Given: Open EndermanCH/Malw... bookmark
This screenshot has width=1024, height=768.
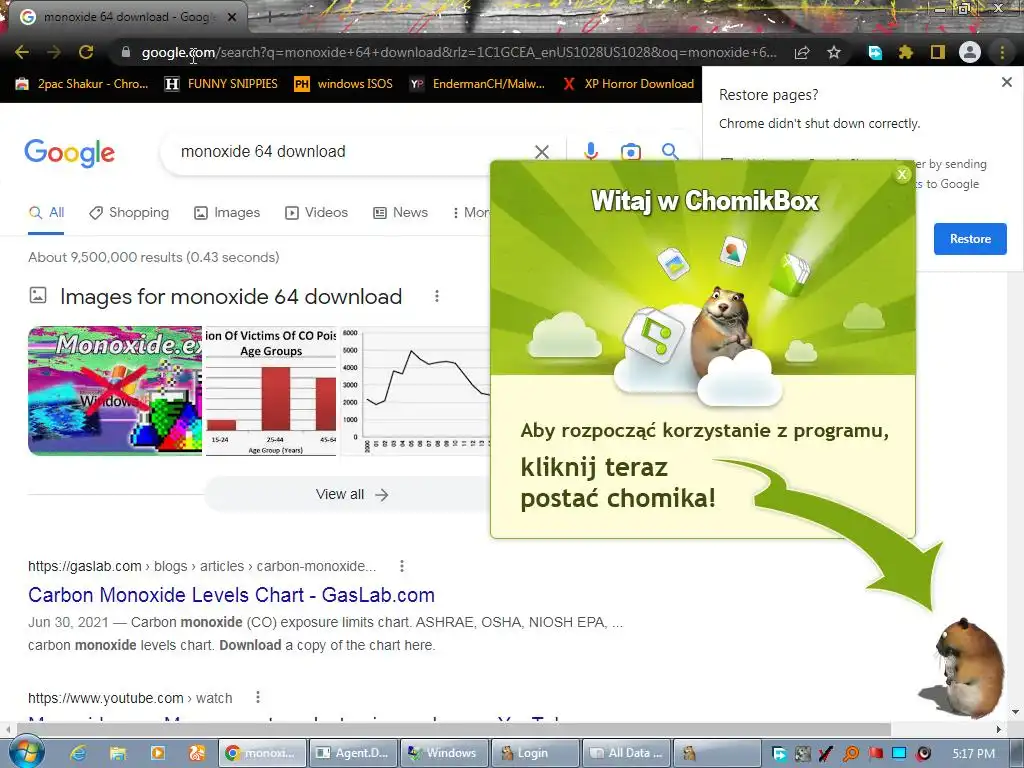Looking at the screenshot, I should pyautogui.click(x=477, y=84).
